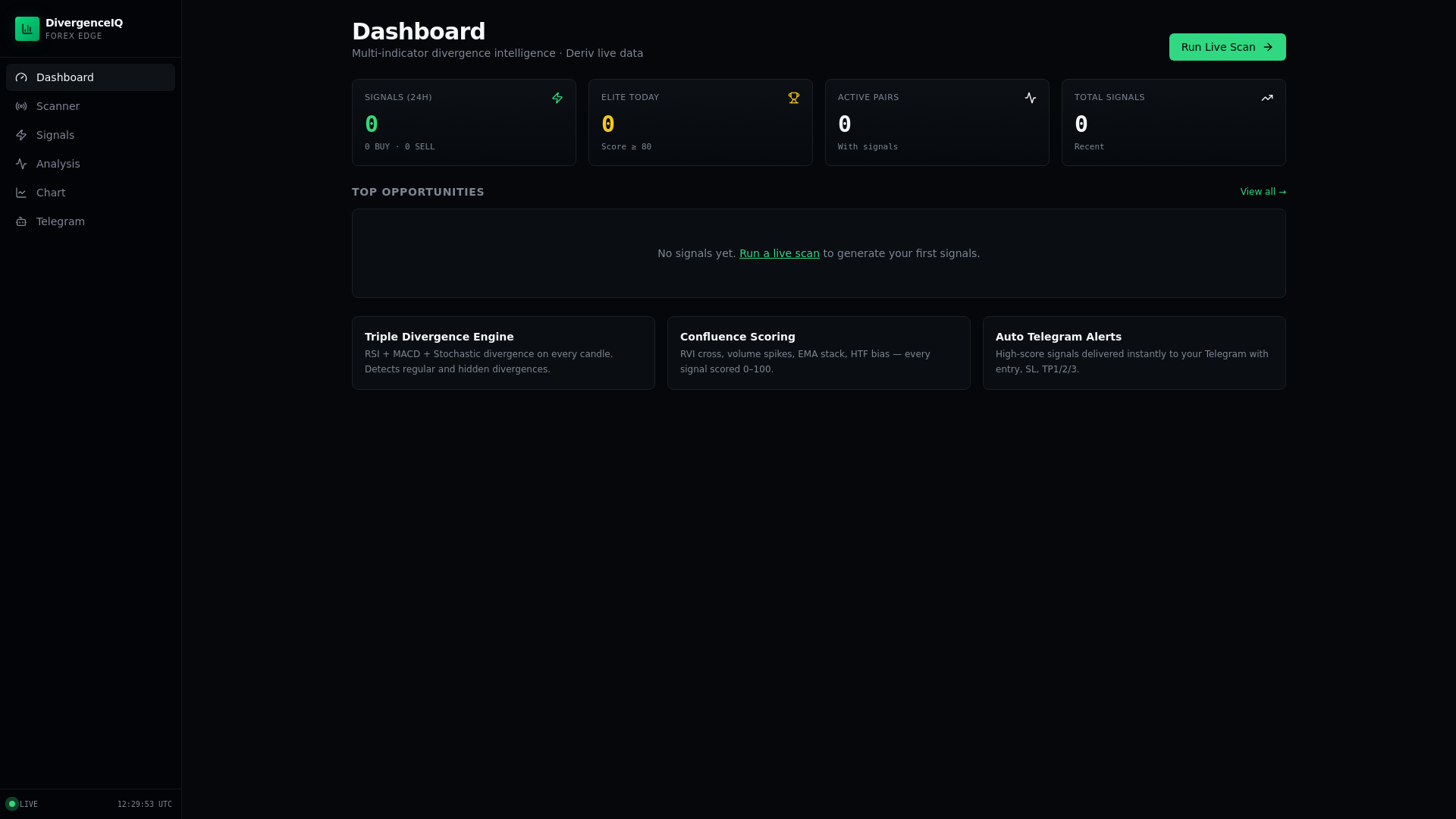
Task: Click the Run Live Scan button
Action: [x=1227, y=47]
